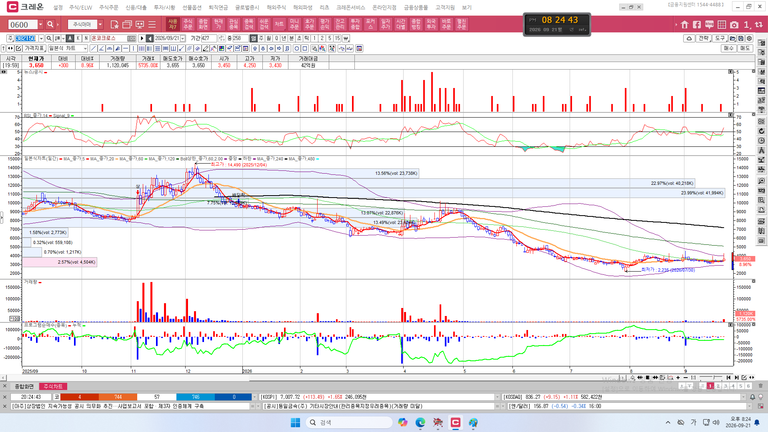Open the 고객지원 menu
Viewport: 768px width, 432px height.
click(445, 7)
